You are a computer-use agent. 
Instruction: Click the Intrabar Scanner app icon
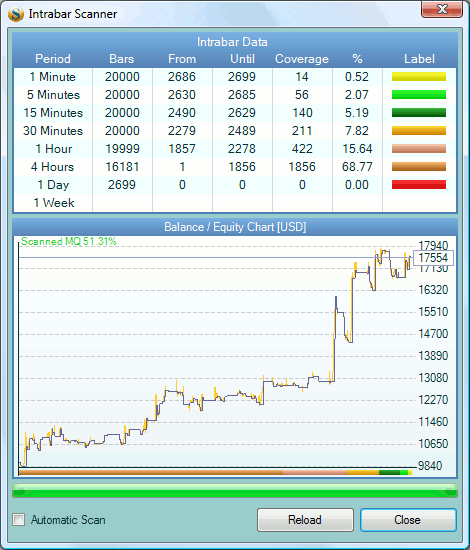(x=16, y=14)
